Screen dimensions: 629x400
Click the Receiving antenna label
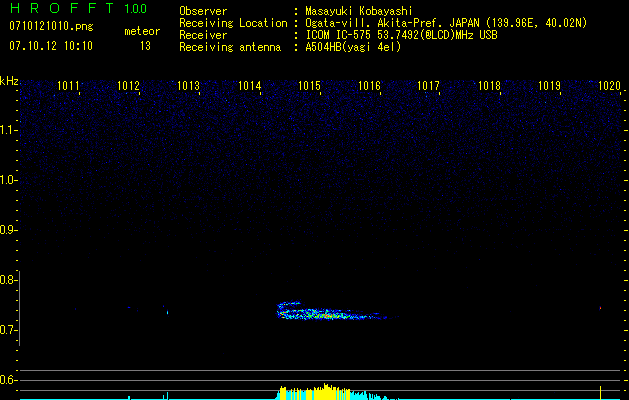[230, 47]
